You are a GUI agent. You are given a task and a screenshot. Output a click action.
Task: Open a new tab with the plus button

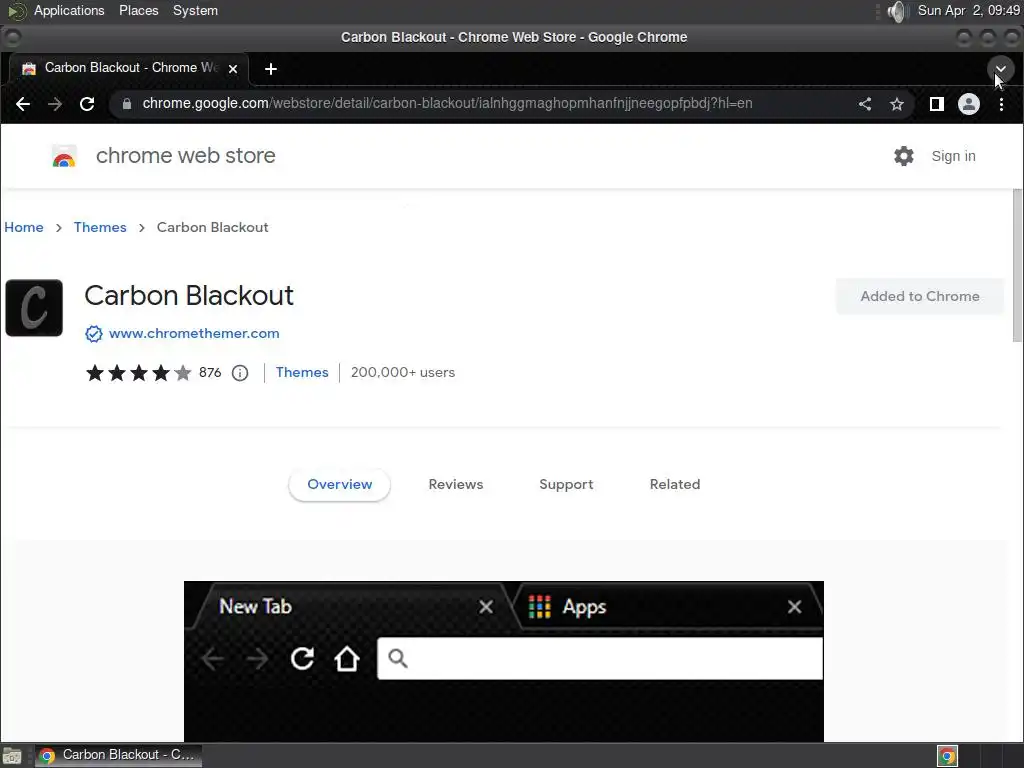[270, 69]
